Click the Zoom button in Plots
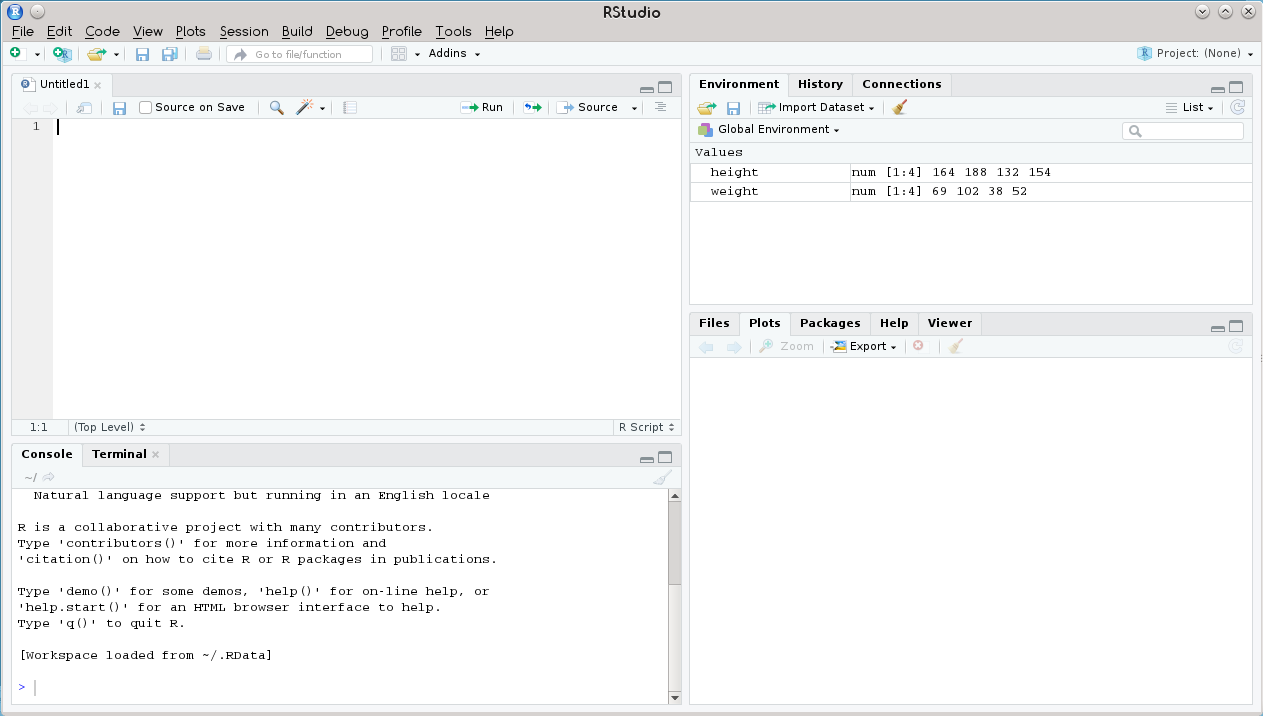Screen dimensions: 1263x716 coord(786,346)
